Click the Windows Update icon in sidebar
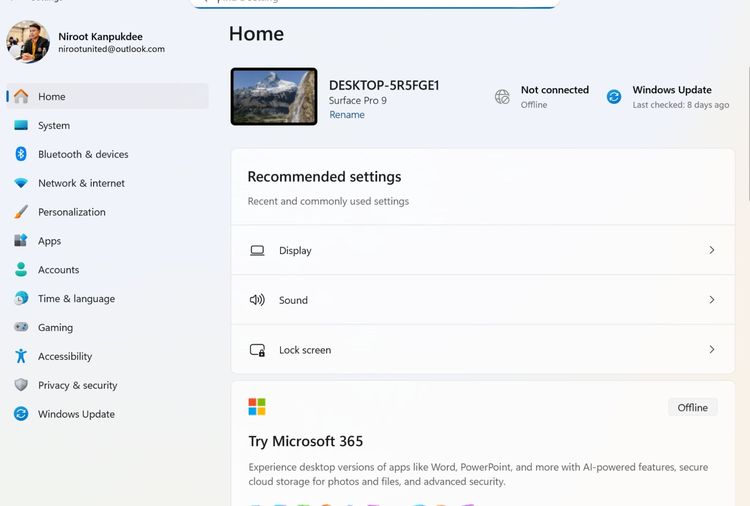750x506 pixels. [21, 414]
